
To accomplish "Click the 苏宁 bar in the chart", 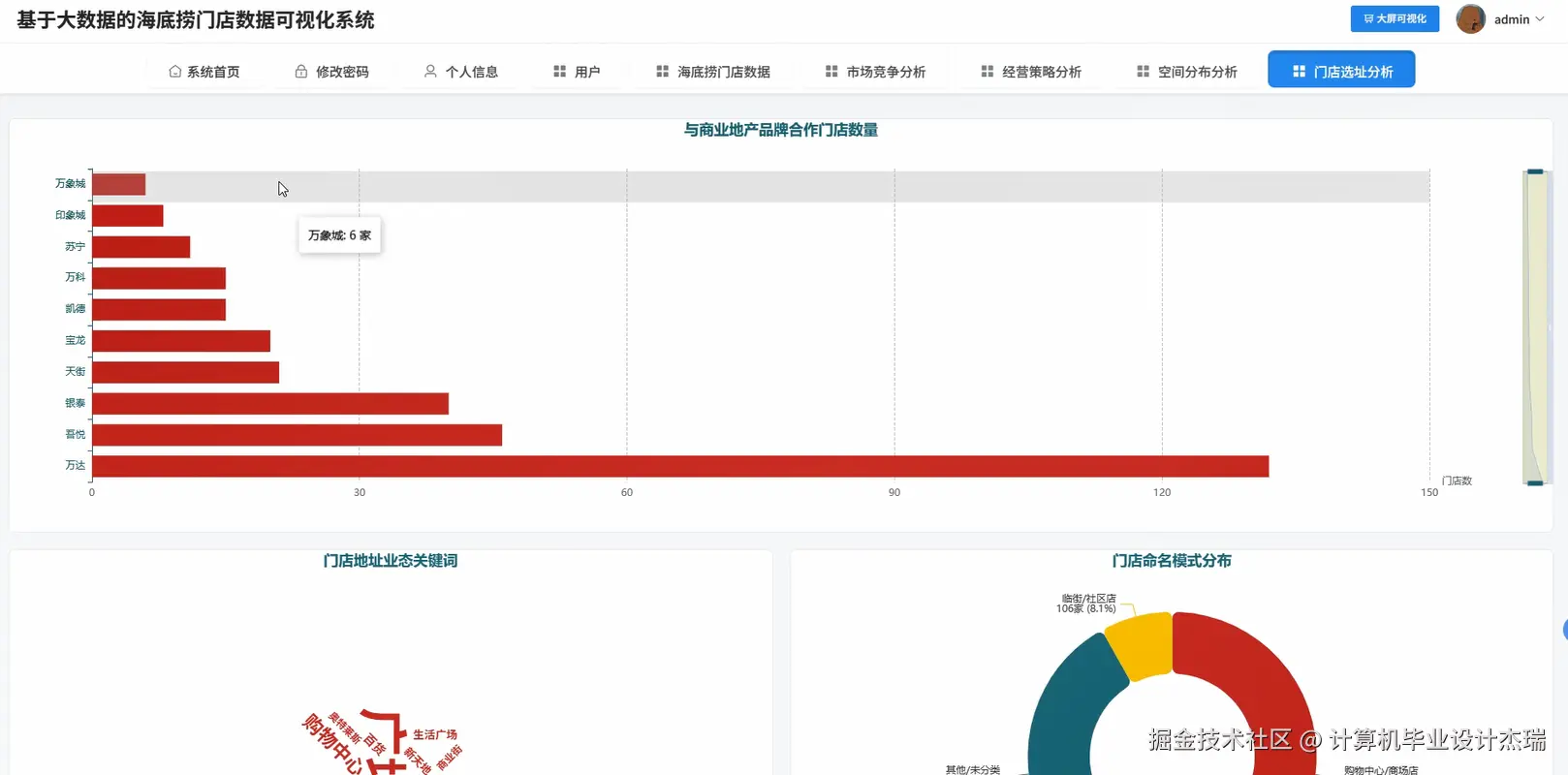I will point(141,247).
